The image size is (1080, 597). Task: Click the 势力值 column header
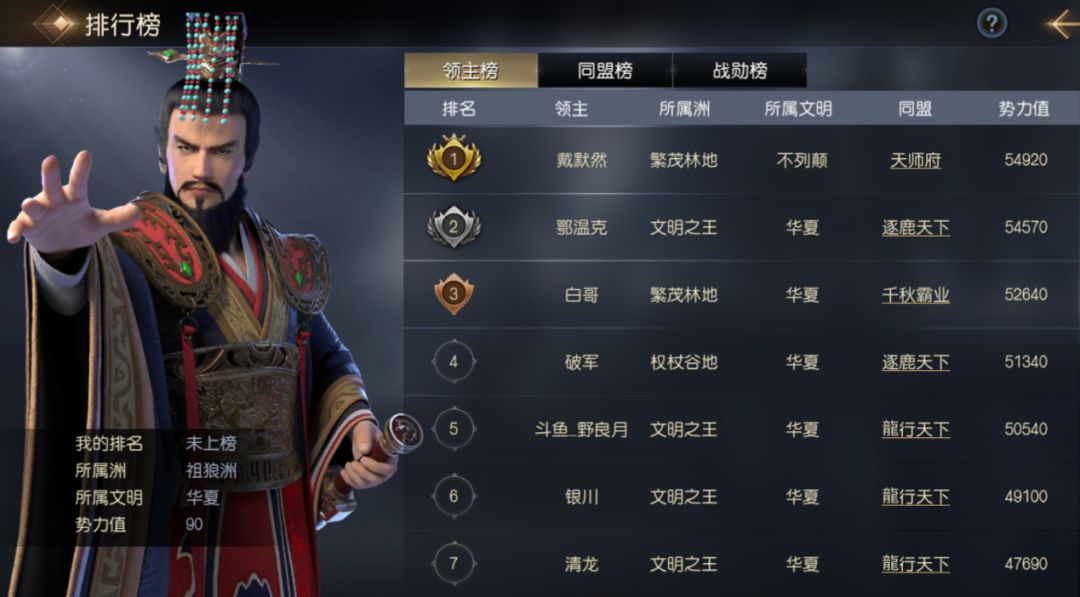(1024, 108)
